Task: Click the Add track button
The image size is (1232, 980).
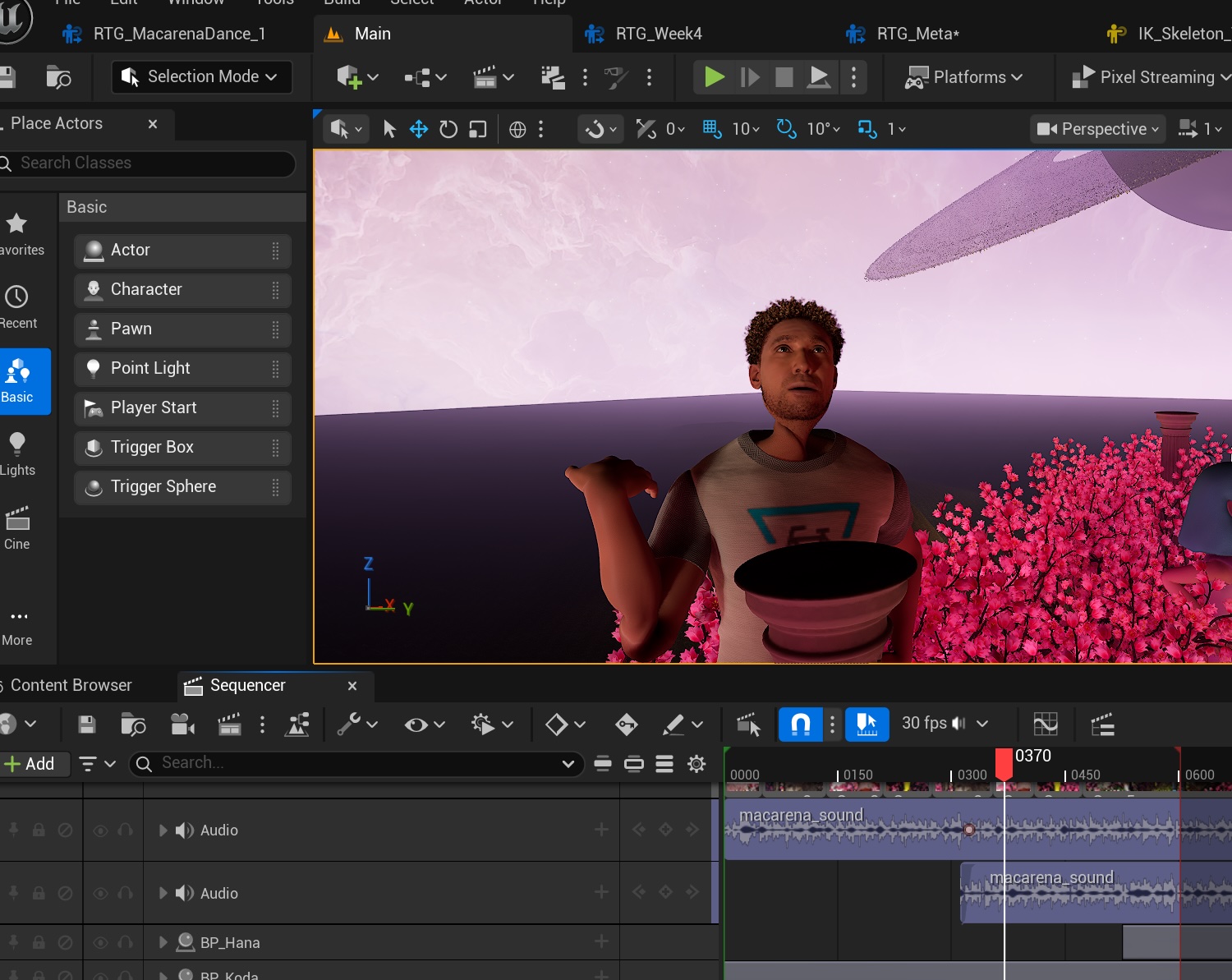Action: pos(30,764)
